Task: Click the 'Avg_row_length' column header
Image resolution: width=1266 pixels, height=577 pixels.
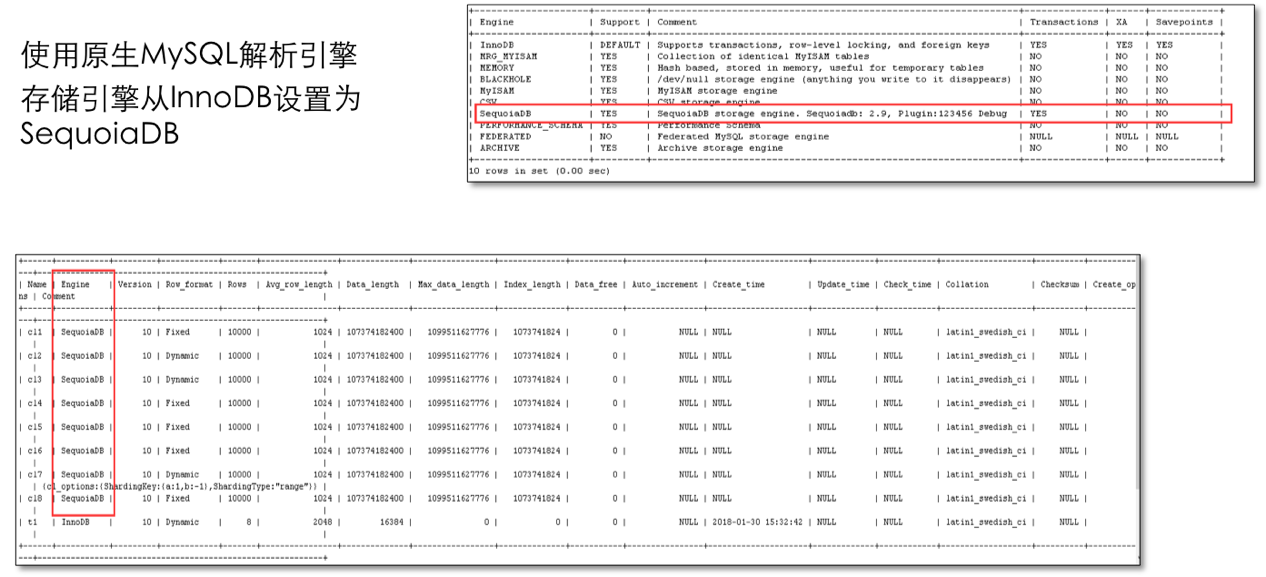Action: [x=297, y=284]
